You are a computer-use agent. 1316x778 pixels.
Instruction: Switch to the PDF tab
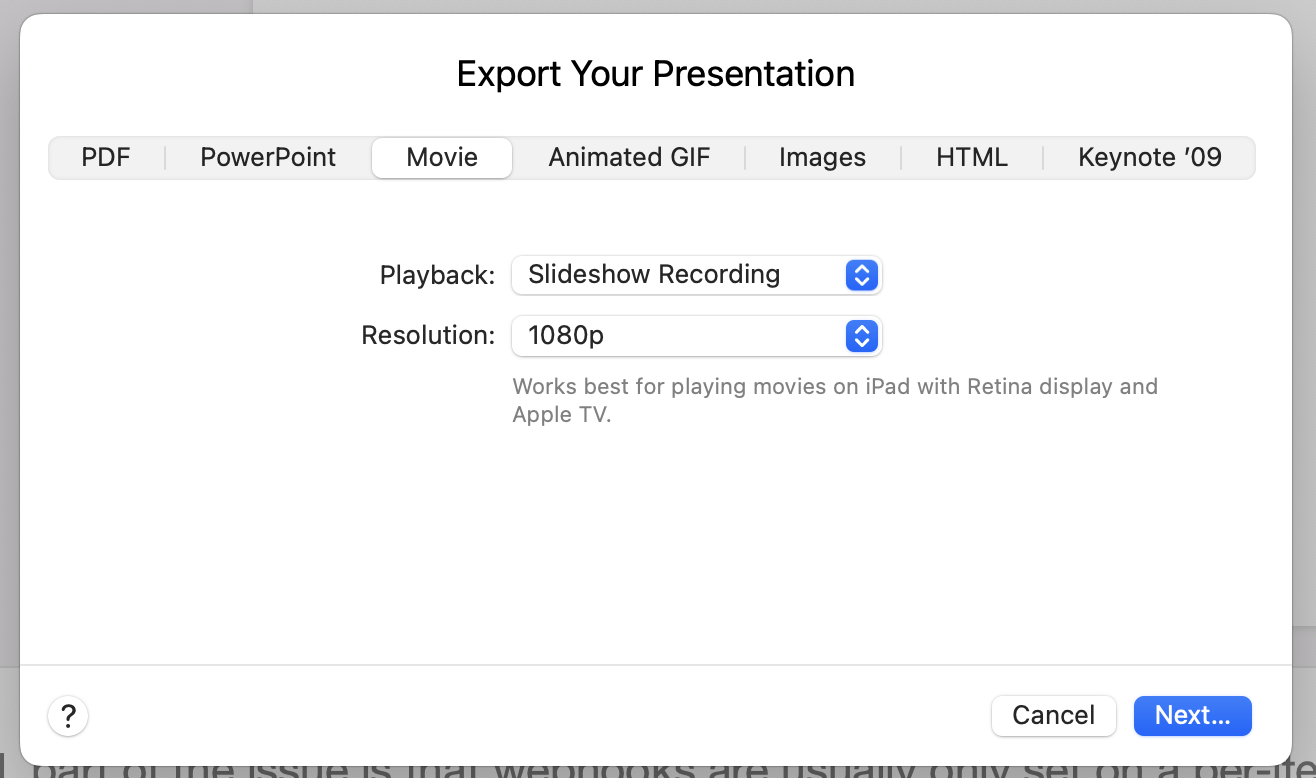tap(105, 157)
